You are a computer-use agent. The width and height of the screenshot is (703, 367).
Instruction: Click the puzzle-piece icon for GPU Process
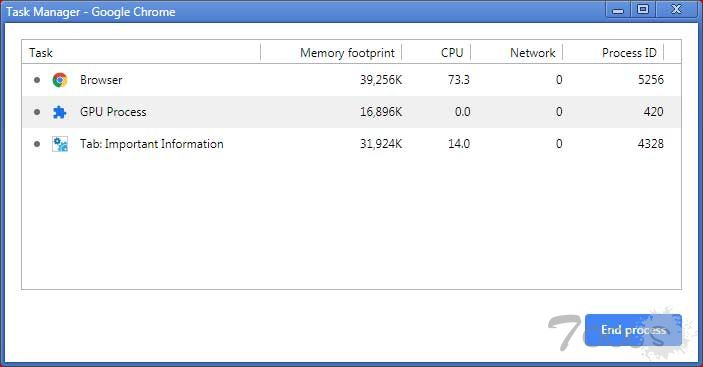[60, 112]
